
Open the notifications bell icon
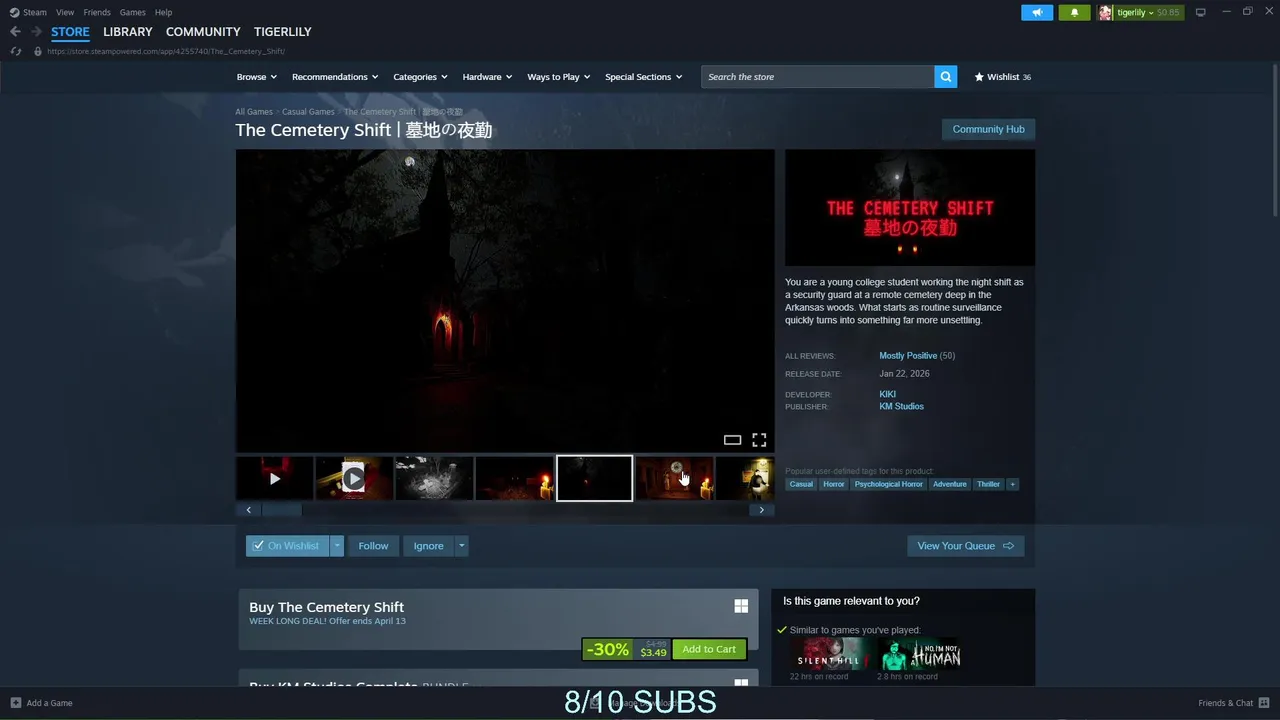pyautogui.click(x=1075, y=12)
